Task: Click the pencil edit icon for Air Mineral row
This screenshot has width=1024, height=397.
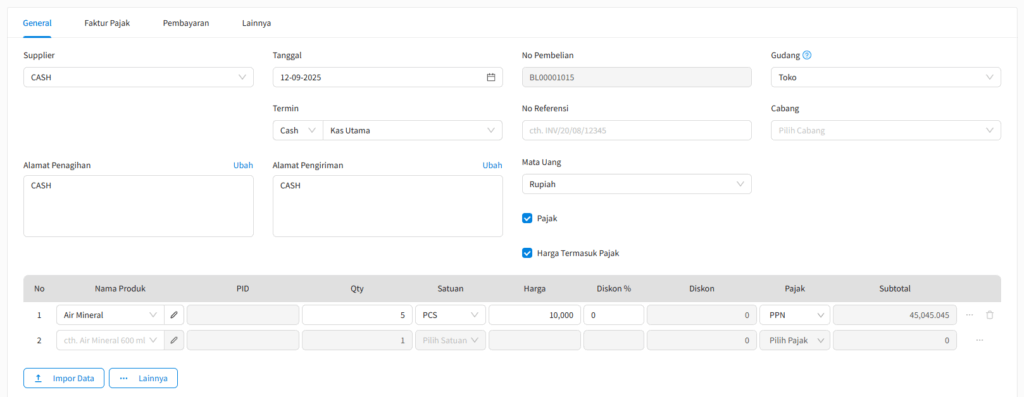Action: [x=174, y=315]
